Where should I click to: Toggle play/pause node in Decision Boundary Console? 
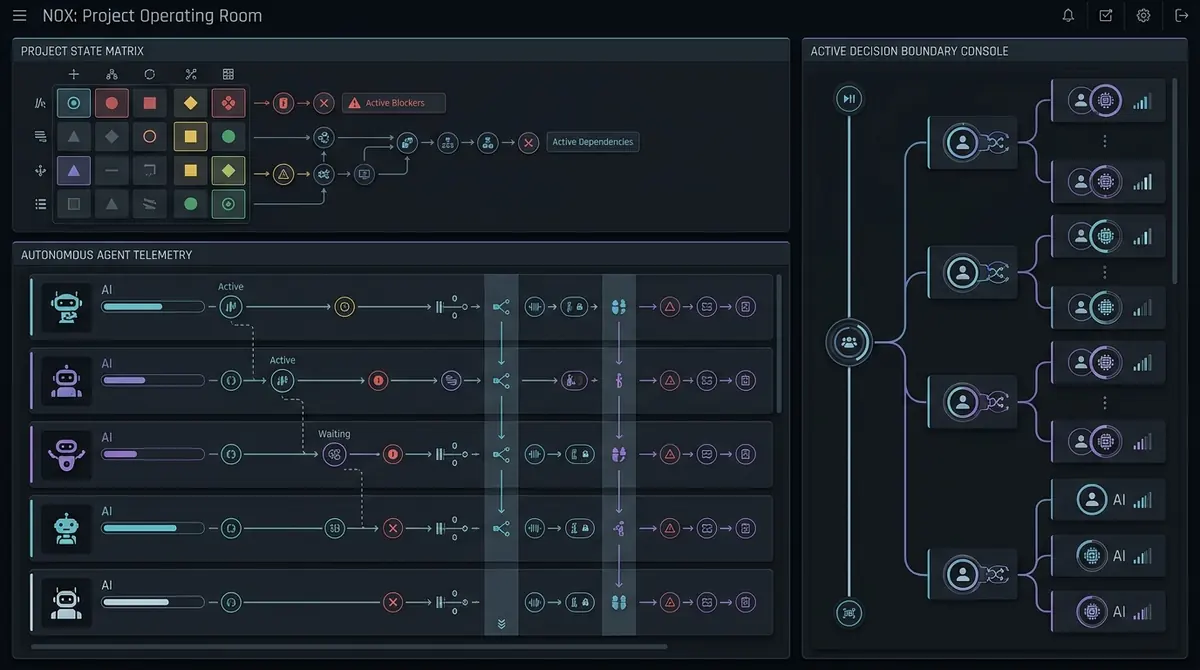(849, 98)
